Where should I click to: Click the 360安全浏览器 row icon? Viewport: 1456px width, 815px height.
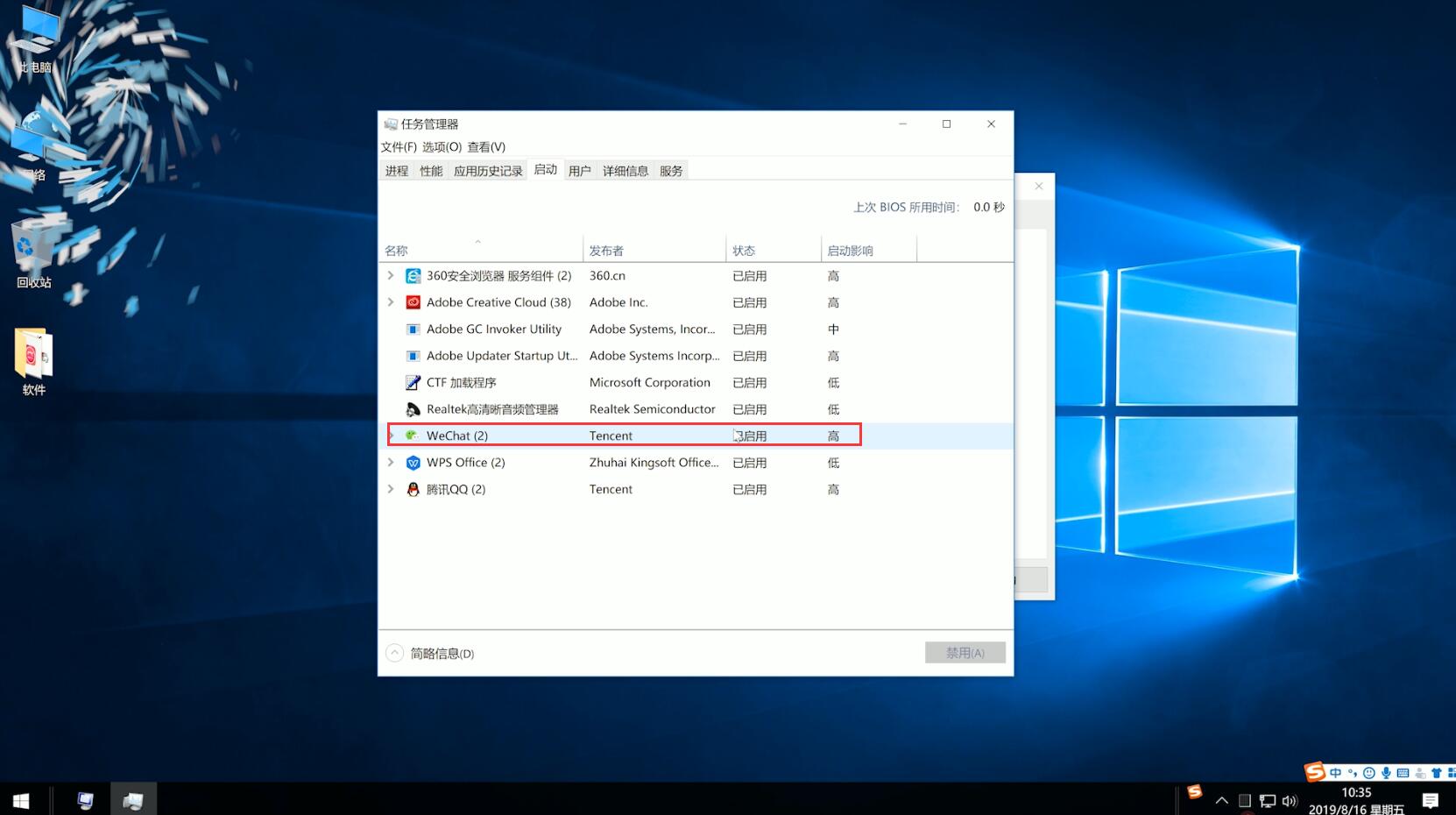(x=413, y=276)
